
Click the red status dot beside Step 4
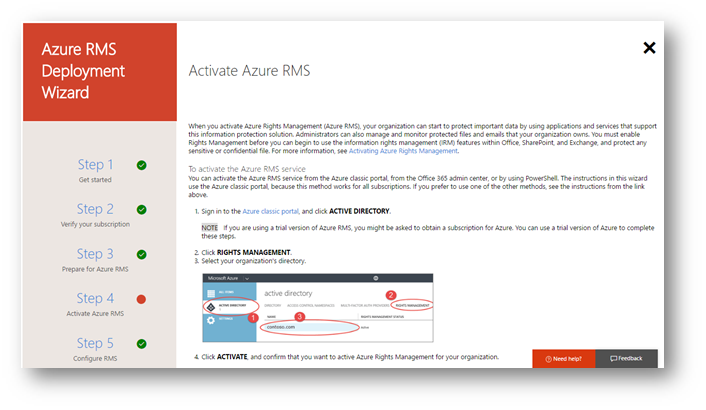pyautogui.click(x=141, y=299)
